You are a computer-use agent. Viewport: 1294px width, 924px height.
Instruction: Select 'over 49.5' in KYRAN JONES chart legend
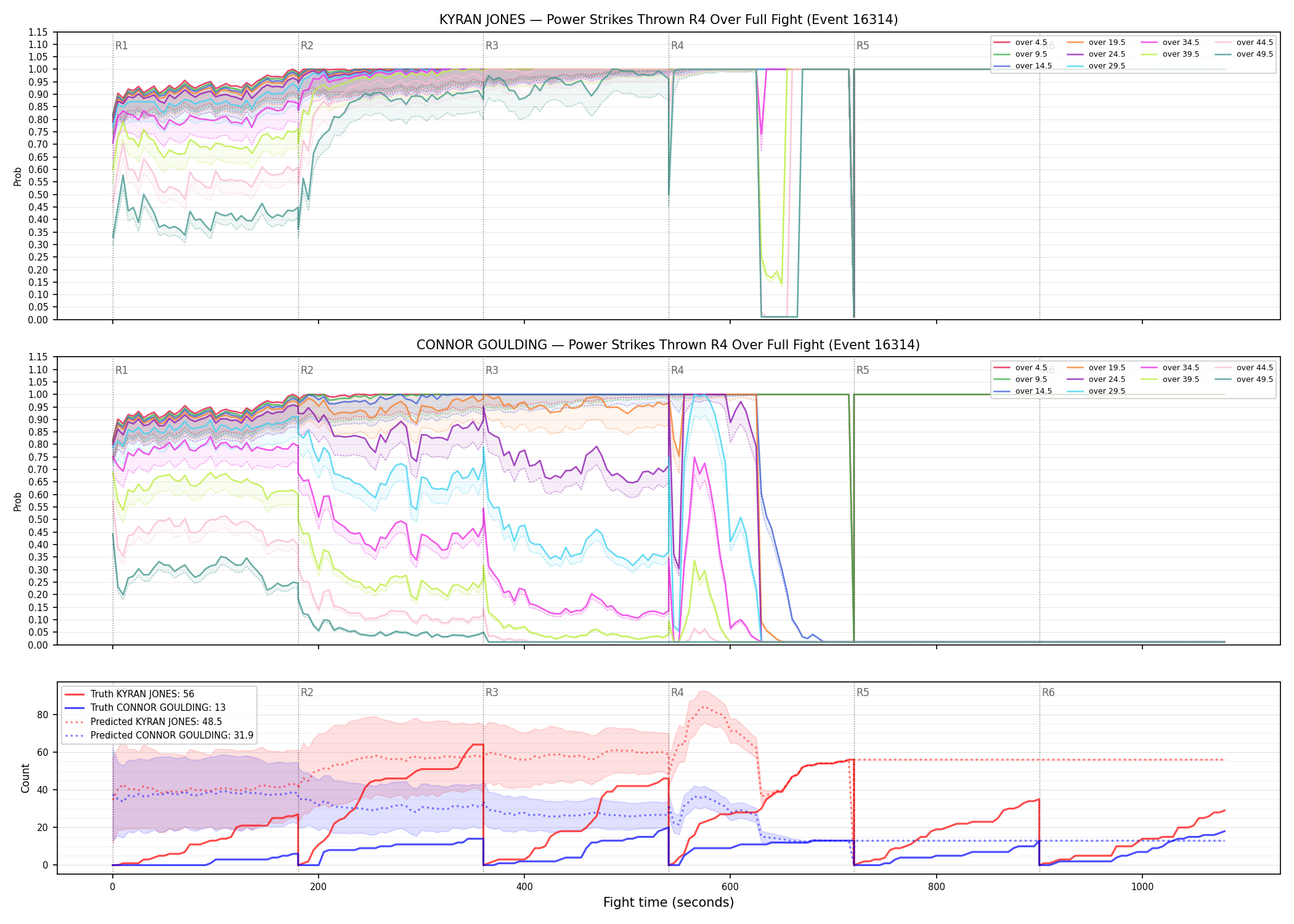1244,54
